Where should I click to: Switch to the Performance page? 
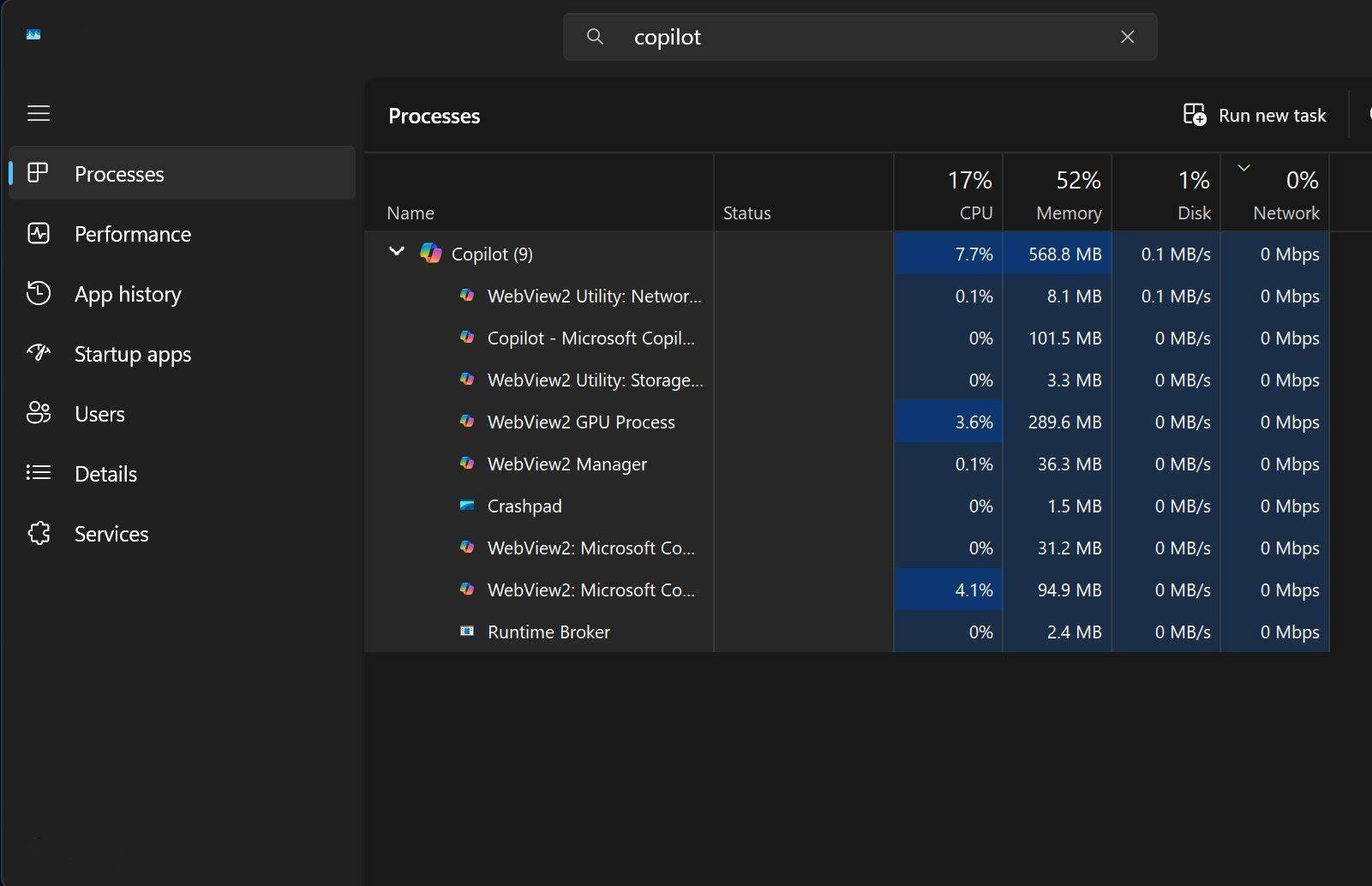point(182,233)
